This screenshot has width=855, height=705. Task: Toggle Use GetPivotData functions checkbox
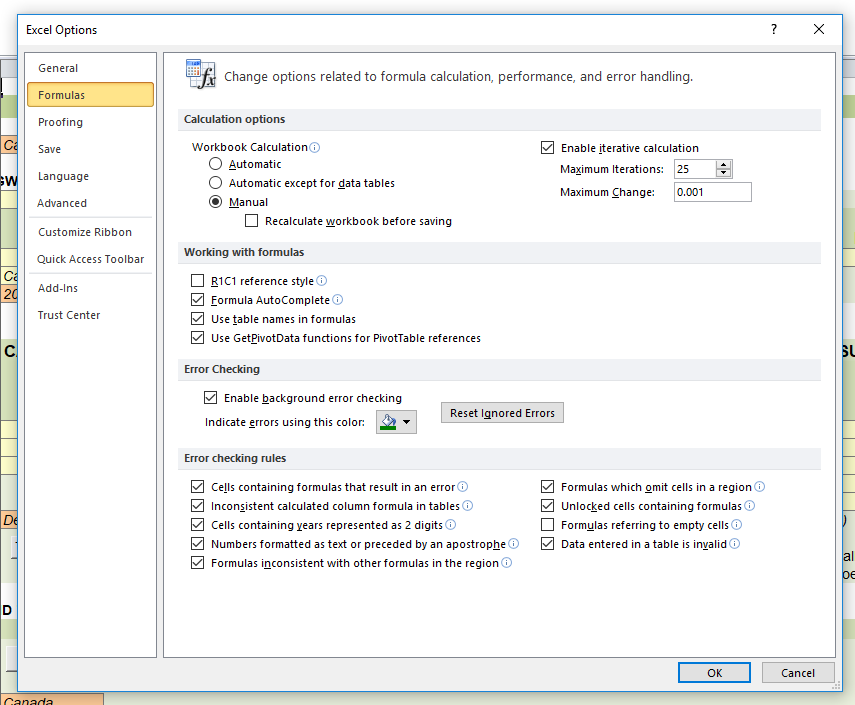coord(197,338)
